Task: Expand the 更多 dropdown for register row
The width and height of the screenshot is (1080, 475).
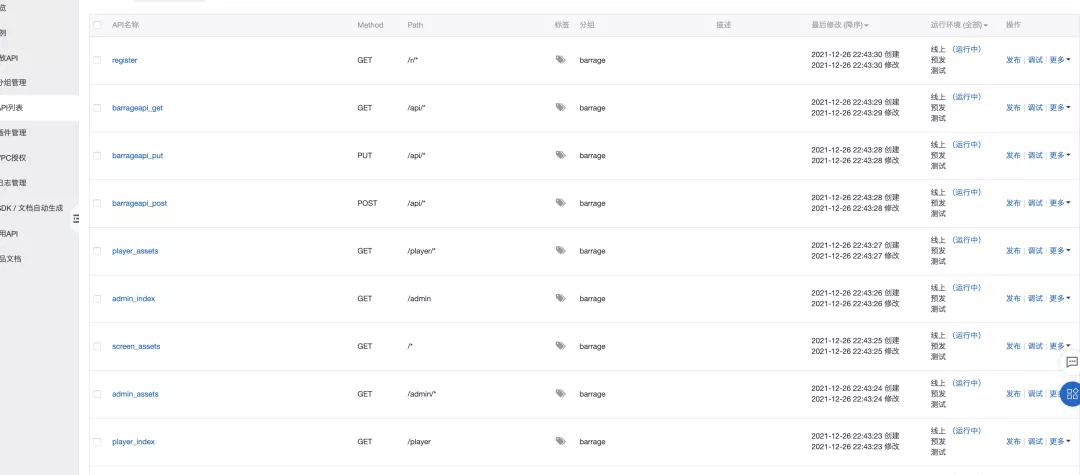Action: (x=1059, y=60)
